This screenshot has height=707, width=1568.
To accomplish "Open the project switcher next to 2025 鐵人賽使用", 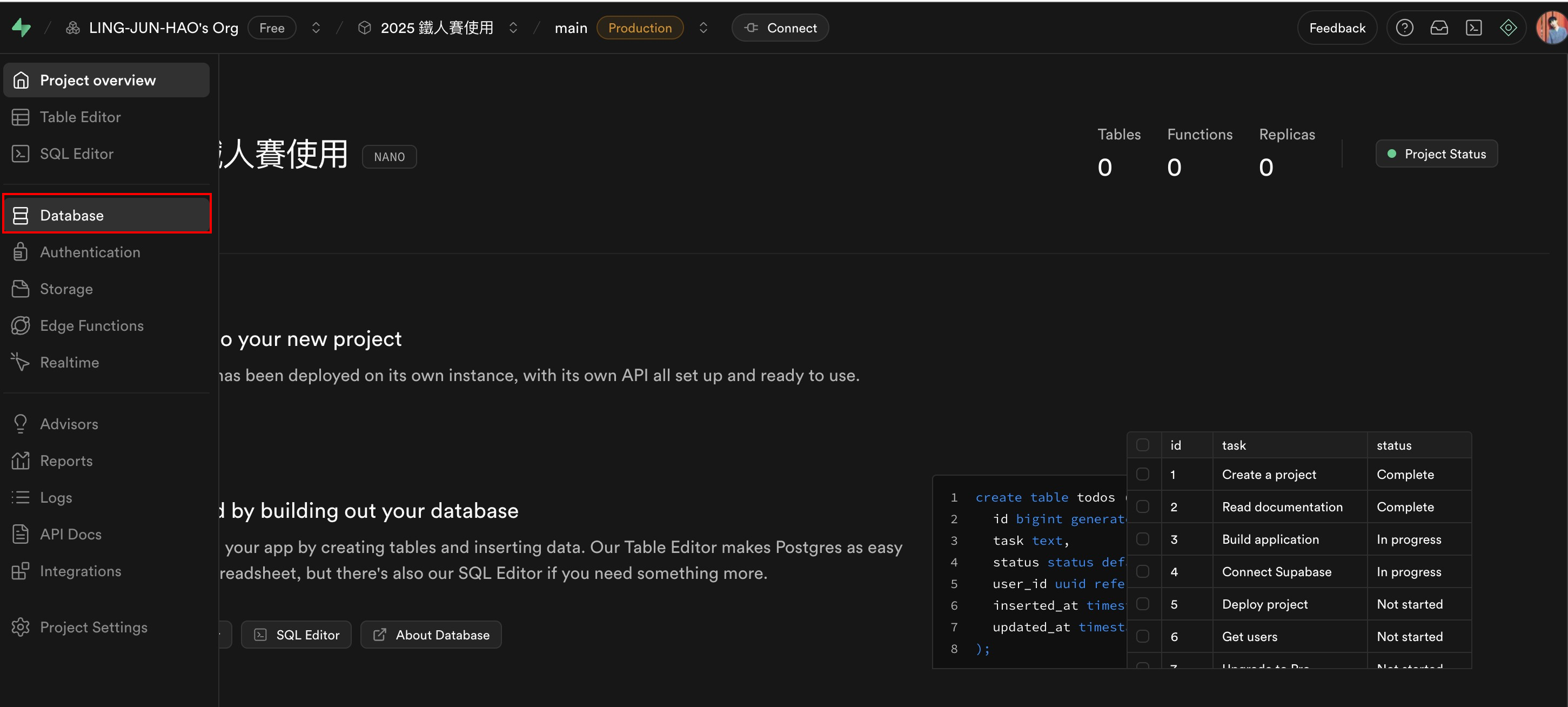I will [x=513, y=28].
